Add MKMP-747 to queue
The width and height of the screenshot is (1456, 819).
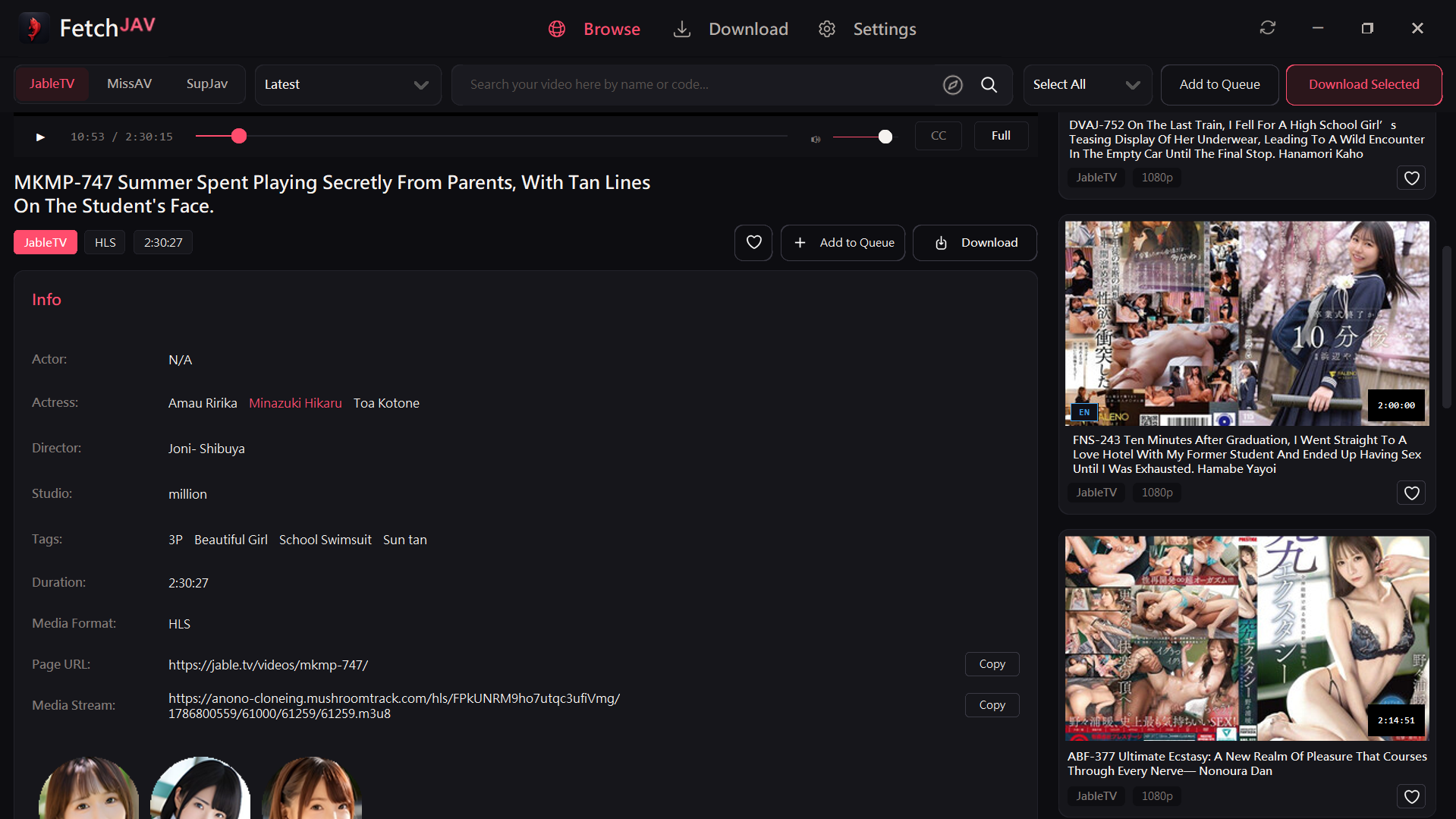[843, 243]
